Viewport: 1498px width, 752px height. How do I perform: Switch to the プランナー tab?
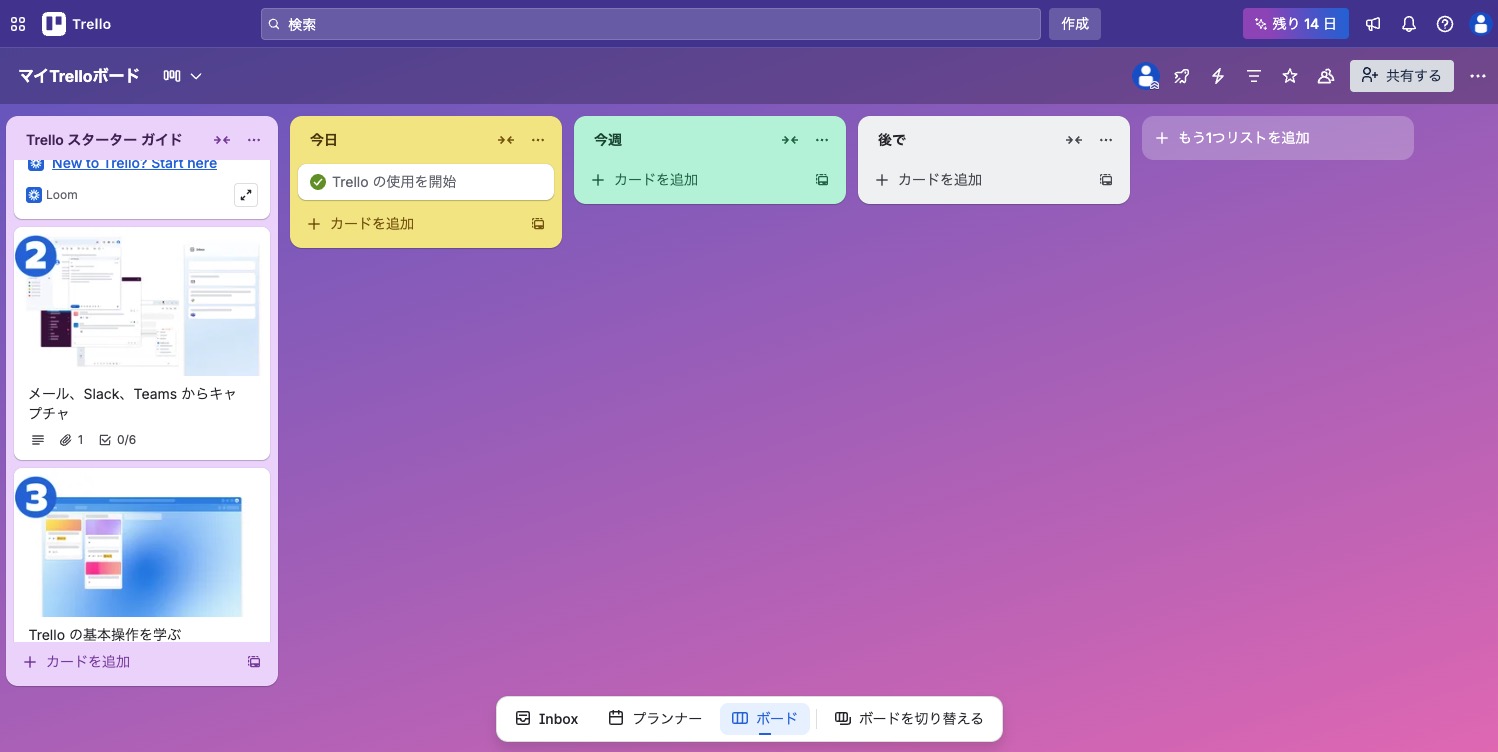pos(655,719)
